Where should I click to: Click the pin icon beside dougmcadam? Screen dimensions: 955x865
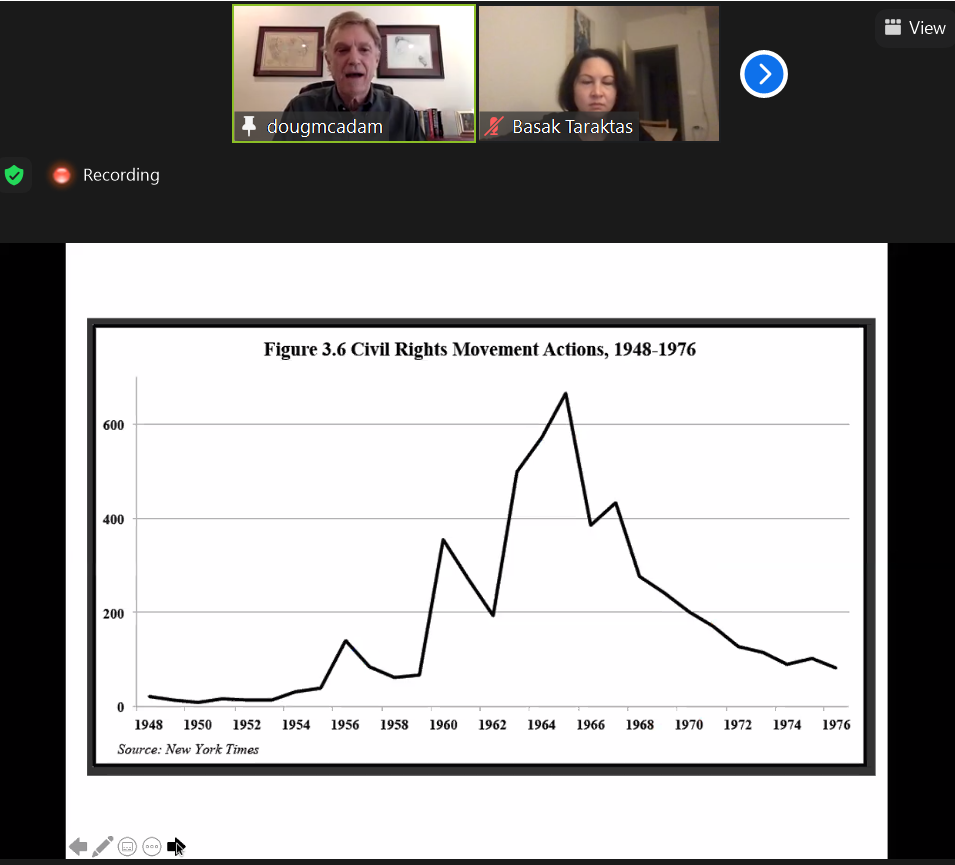point(250,127)
